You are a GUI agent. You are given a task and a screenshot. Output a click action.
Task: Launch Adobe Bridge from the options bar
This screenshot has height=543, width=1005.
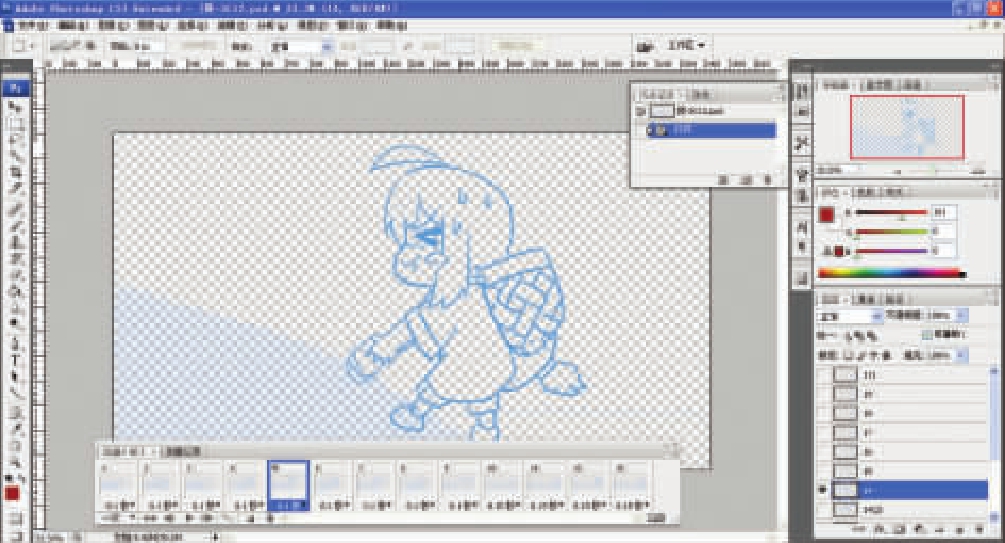[645, 46]
